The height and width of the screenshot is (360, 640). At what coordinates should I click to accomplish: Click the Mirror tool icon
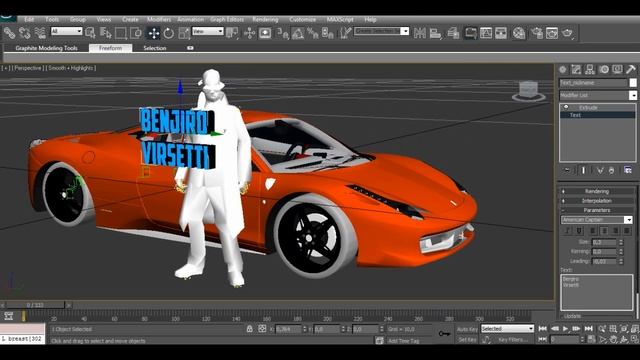420,33
